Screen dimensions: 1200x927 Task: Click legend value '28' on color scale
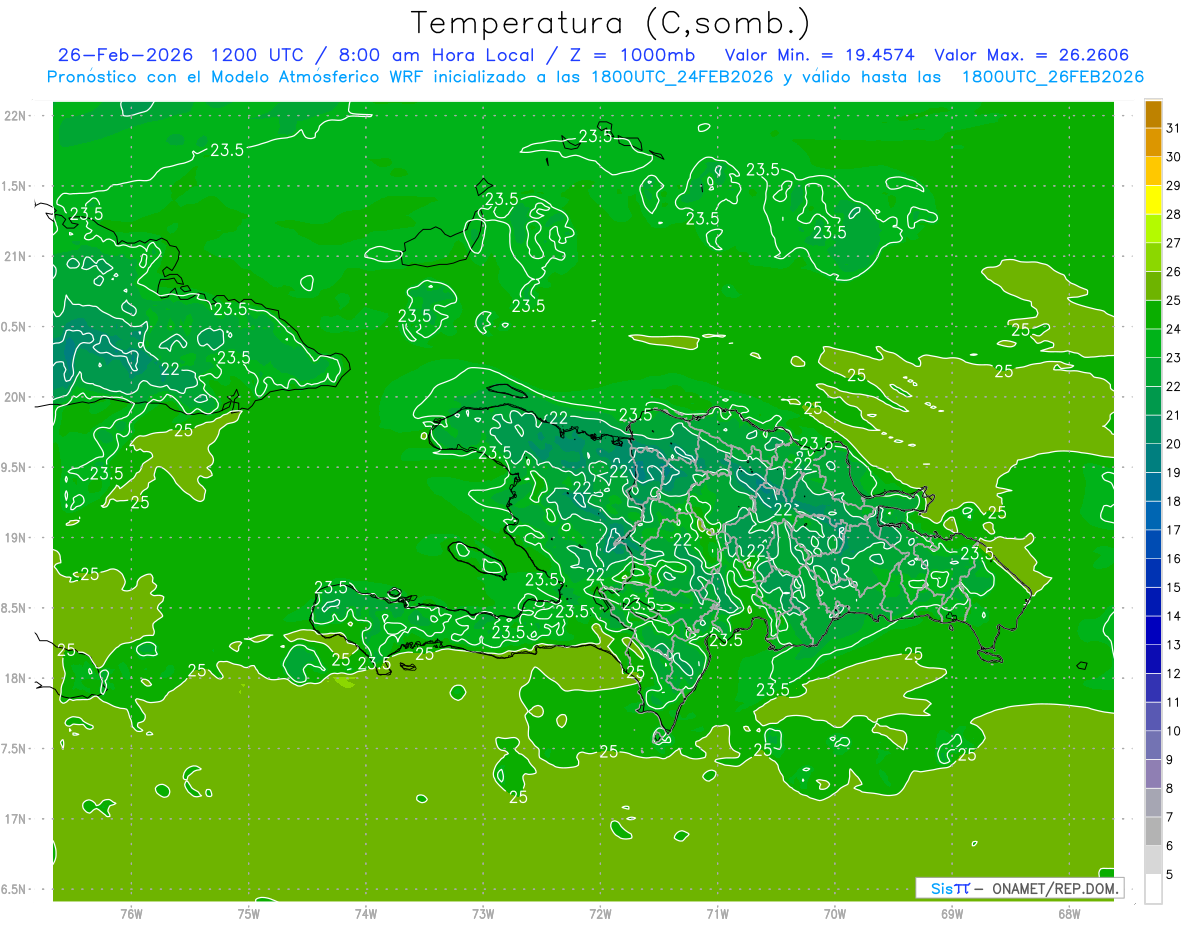tap(1174, 214)
